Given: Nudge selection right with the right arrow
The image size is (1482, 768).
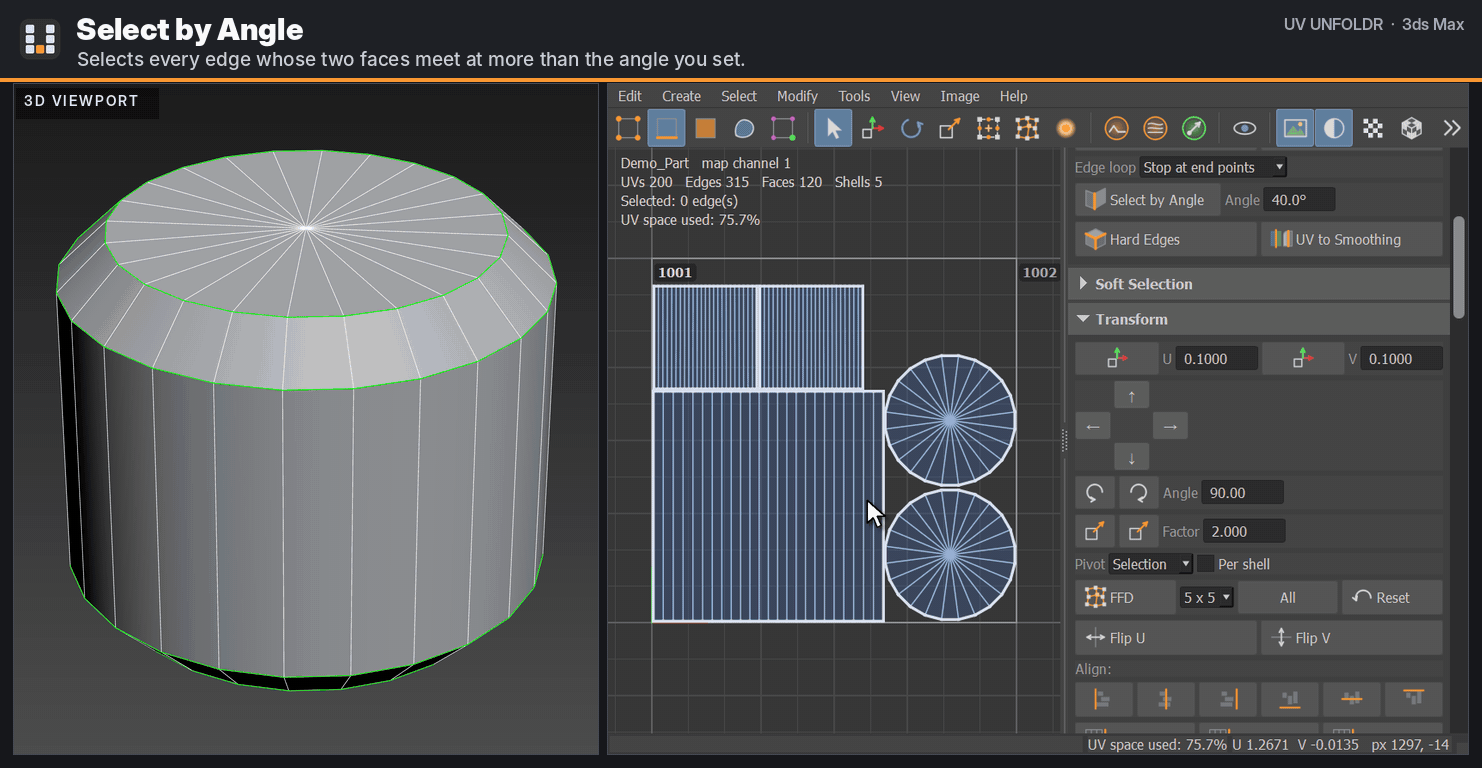Looking at the screenshot, I should coord(1170,427).
